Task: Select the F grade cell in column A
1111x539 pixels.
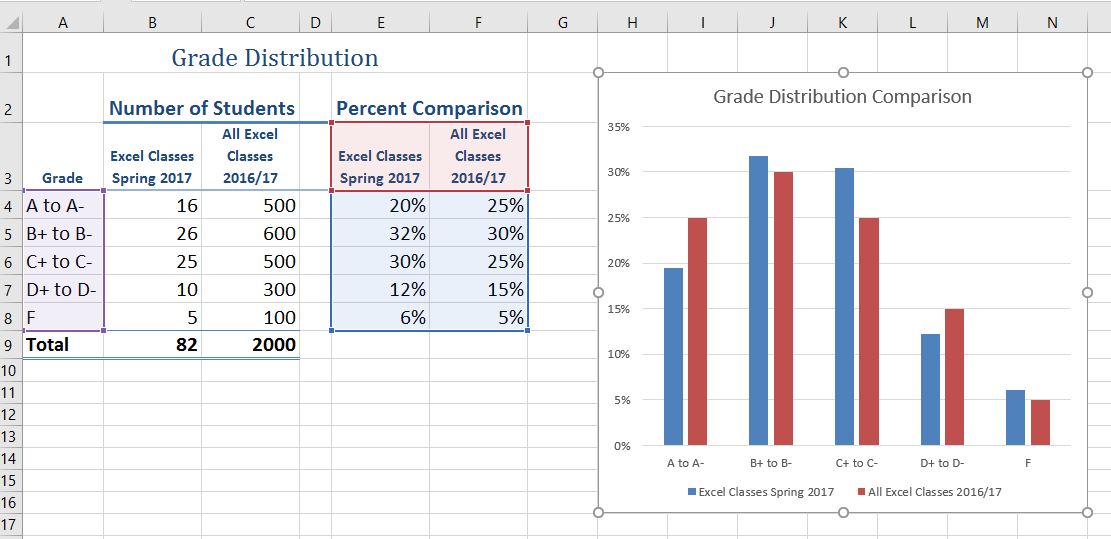Action: [x=63, y=317]
